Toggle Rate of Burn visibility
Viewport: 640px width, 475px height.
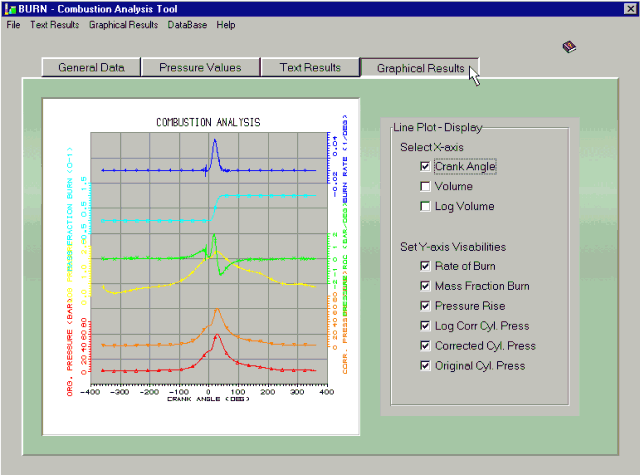[425, 266]
